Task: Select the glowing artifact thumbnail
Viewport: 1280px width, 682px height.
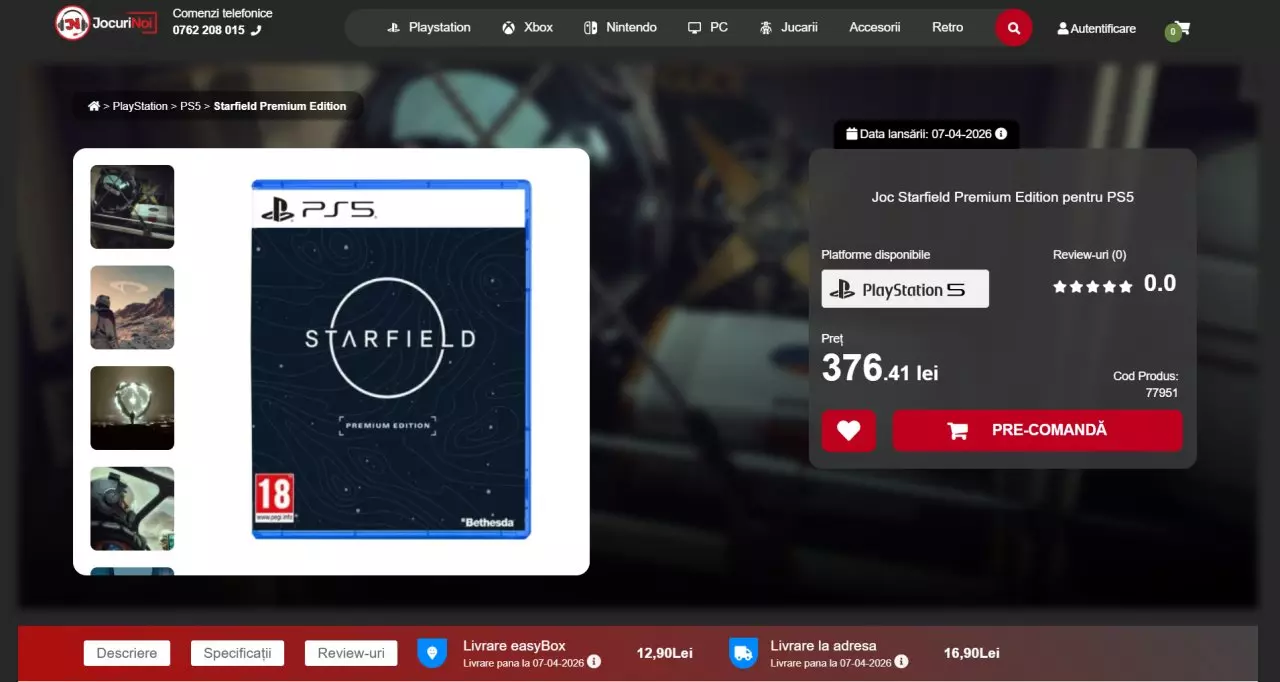Action: pyautogui.click(x=132, y=408)
